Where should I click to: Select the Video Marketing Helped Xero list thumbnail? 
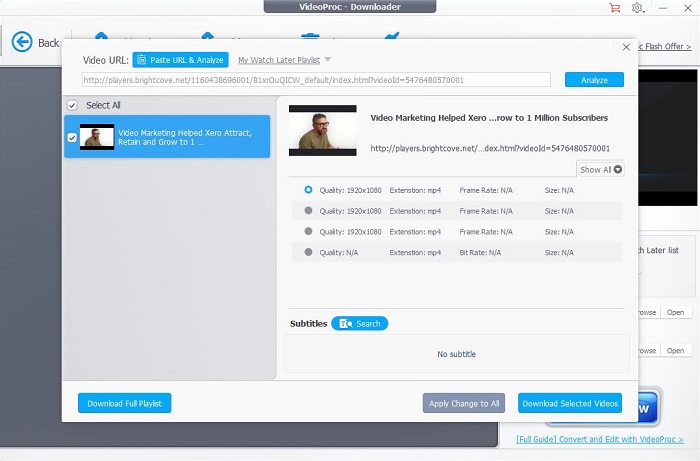(x=97, y=137)
